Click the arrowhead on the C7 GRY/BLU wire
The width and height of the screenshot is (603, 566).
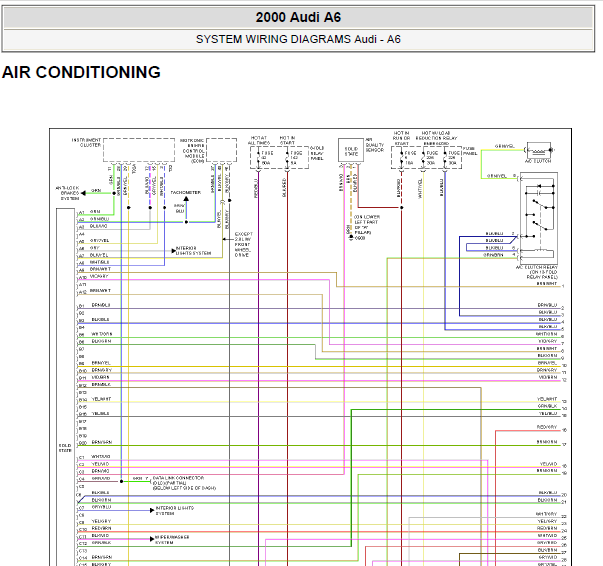152,510
